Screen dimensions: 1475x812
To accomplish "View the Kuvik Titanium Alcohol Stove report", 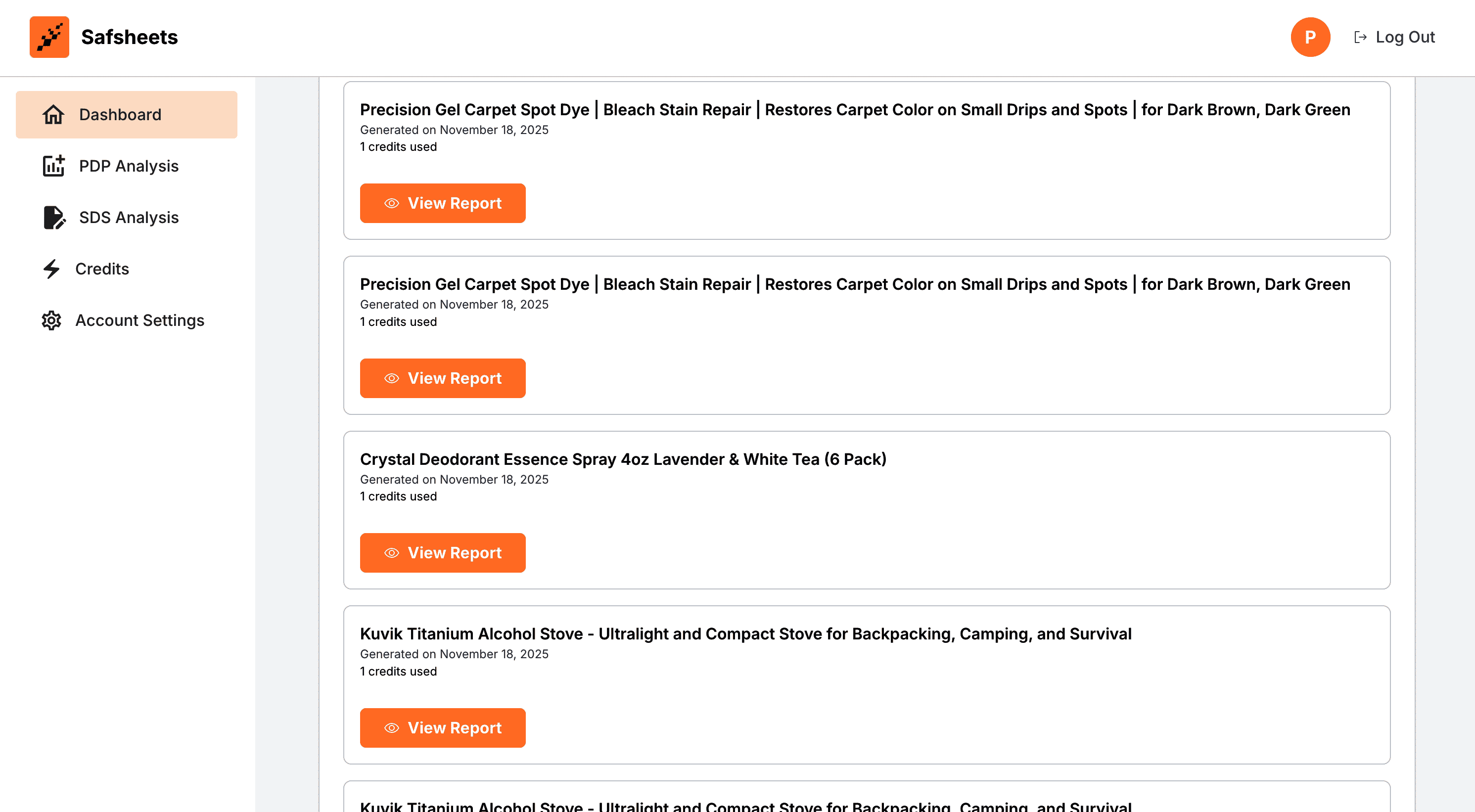I will coord(443,728).
